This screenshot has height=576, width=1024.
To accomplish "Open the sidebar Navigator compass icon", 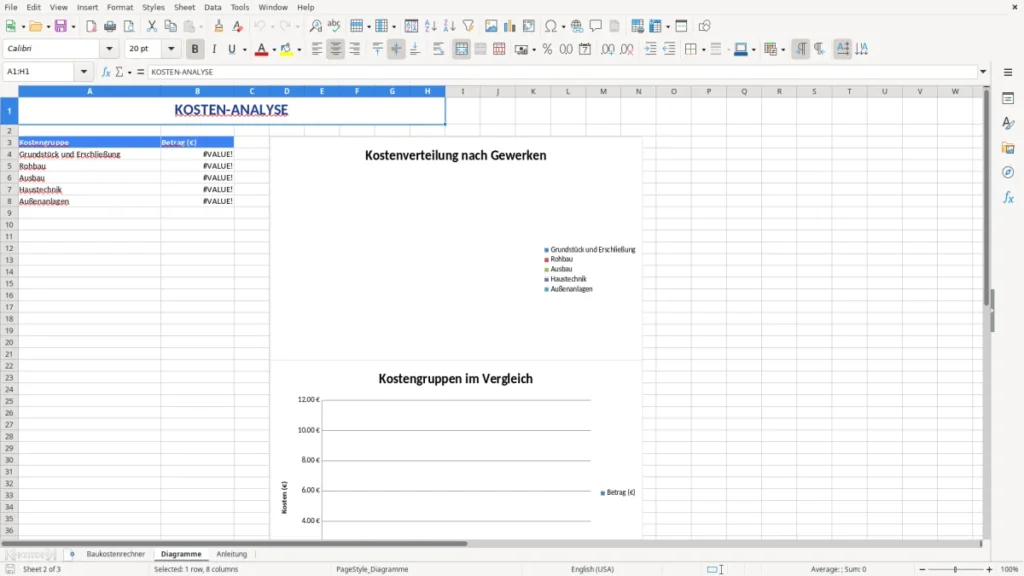I will (x=1008, y=172).
